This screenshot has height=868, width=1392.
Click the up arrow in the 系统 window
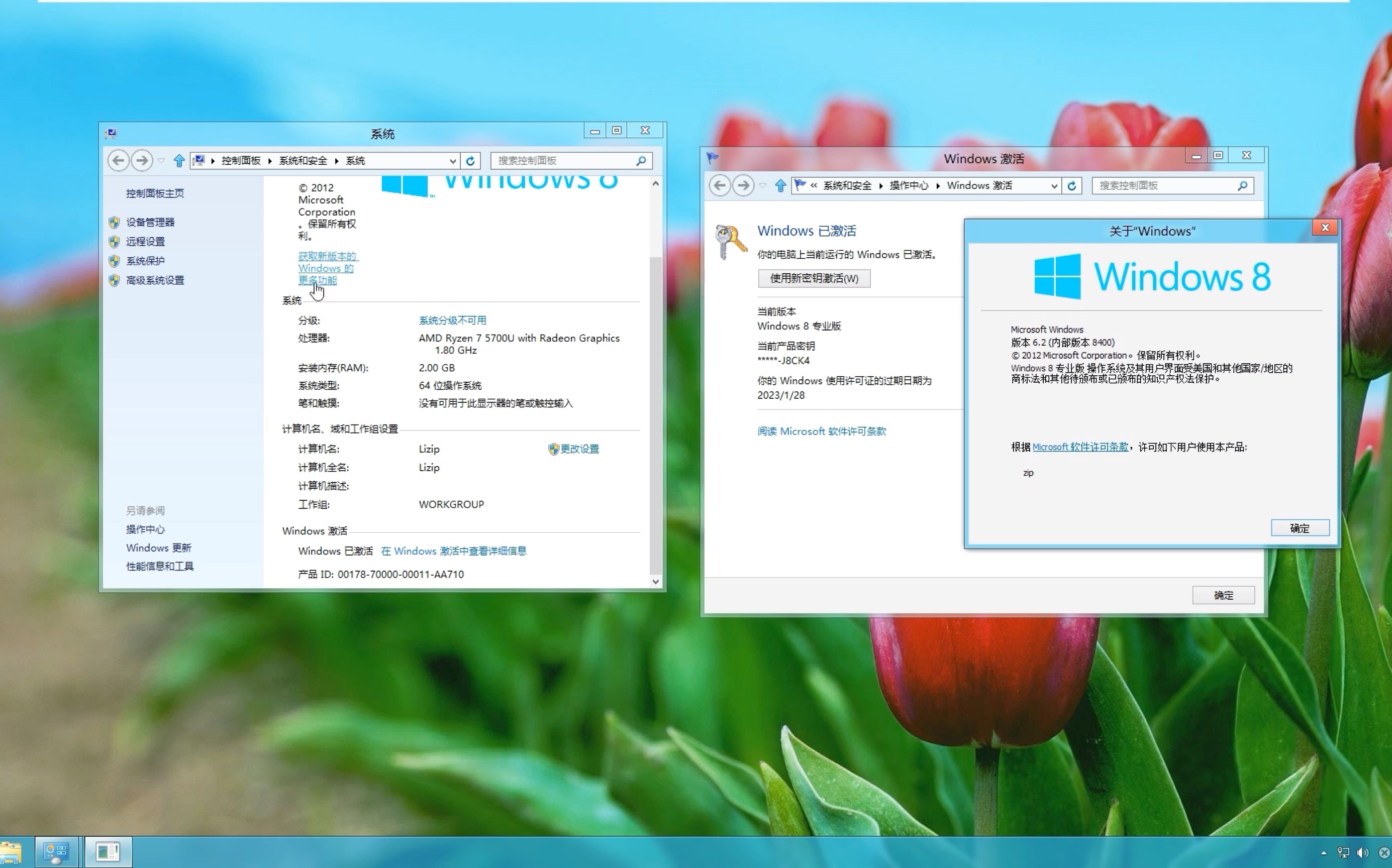179,161
